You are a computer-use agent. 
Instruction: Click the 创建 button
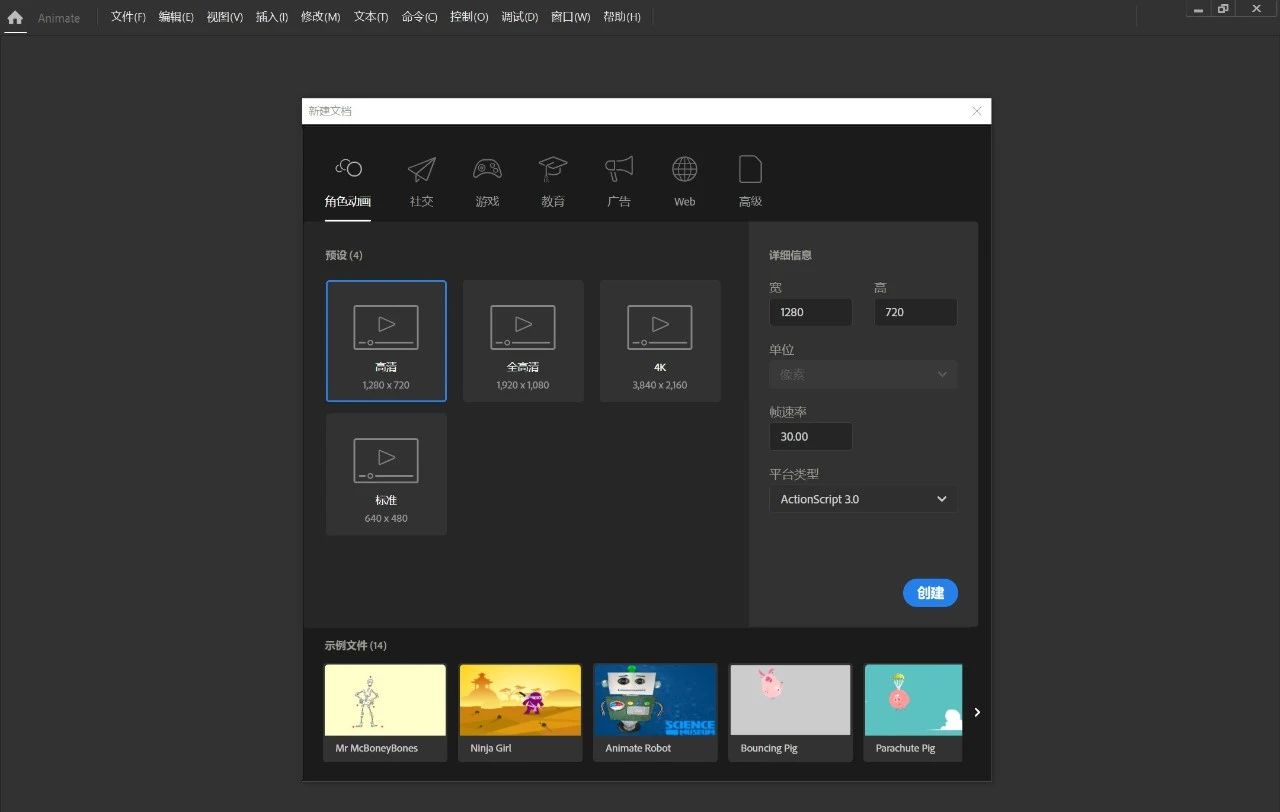click(x=930, y=593)
